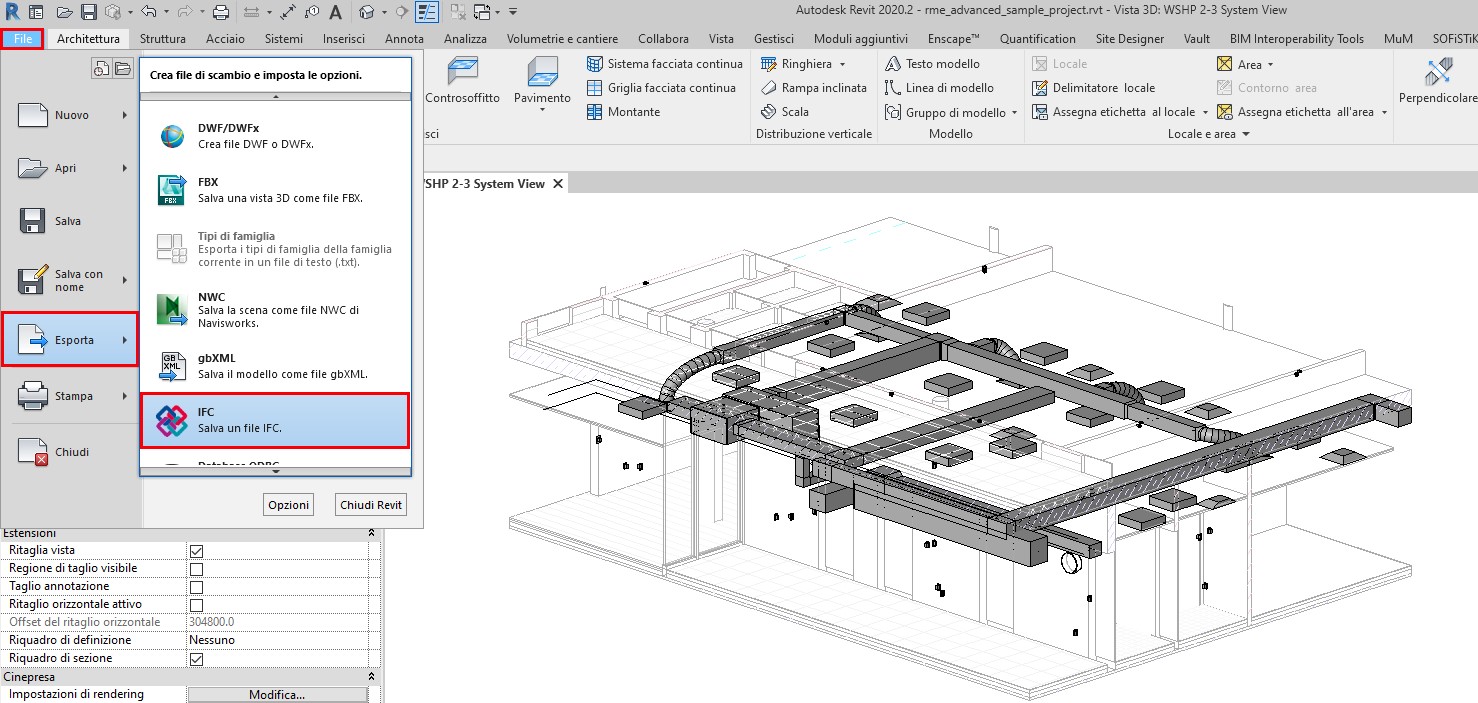Click the Delimitatore locale icon

(x=1038, y=87)
